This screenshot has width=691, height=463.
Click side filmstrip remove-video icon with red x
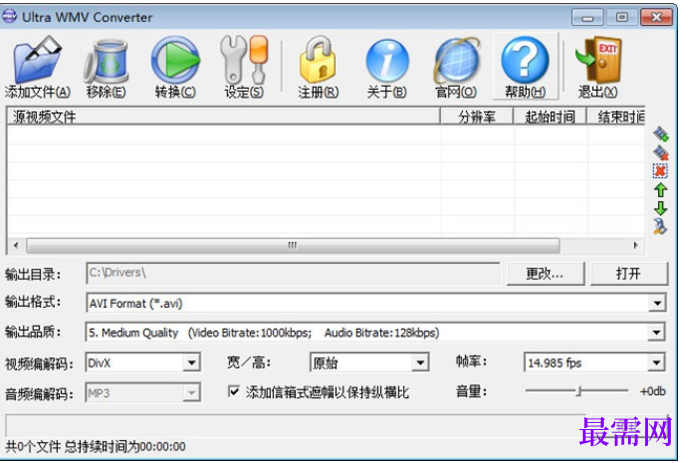click(x=661, y=152)
